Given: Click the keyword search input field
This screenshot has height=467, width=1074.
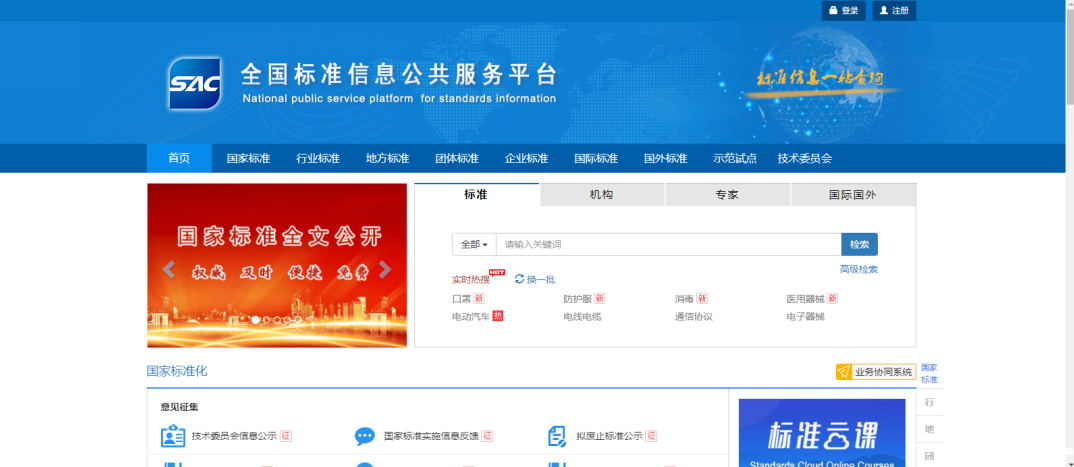Looking at the screenshot, I should pyautogui.click(x=668, y=245).
